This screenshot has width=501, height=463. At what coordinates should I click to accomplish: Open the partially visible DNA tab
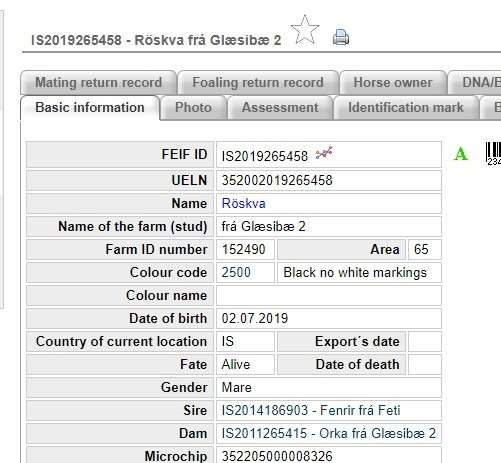[475, 83]
